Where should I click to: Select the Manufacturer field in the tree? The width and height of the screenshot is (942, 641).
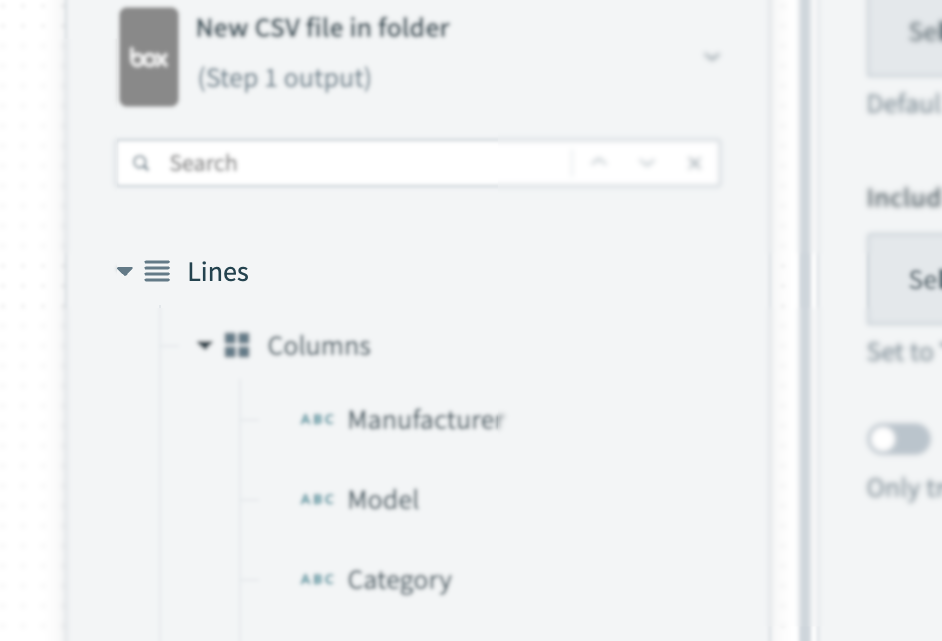[425, 420]
